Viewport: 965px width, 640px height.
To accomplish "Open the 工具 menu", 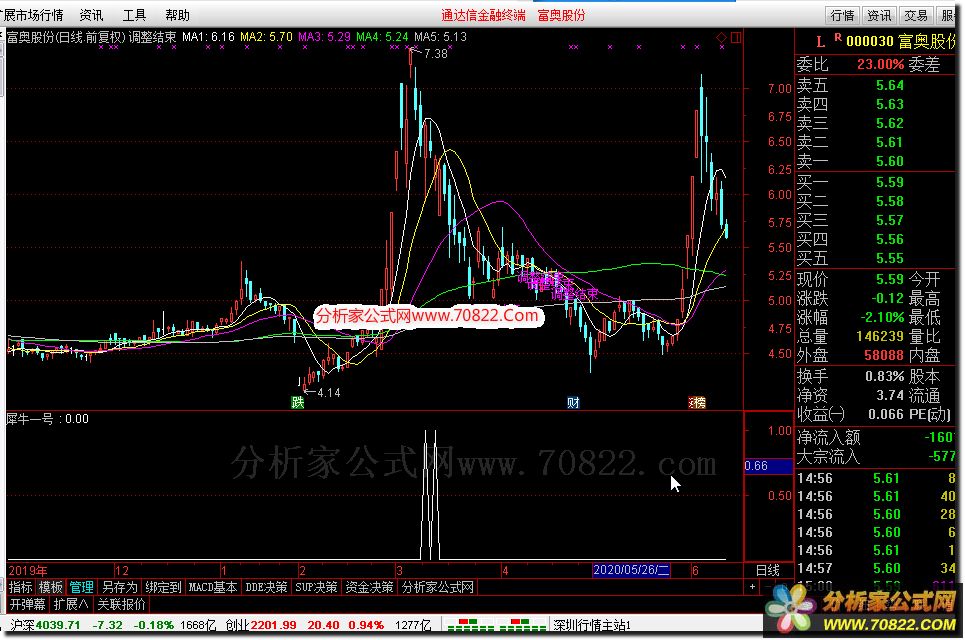I will (x=134, y=15).
